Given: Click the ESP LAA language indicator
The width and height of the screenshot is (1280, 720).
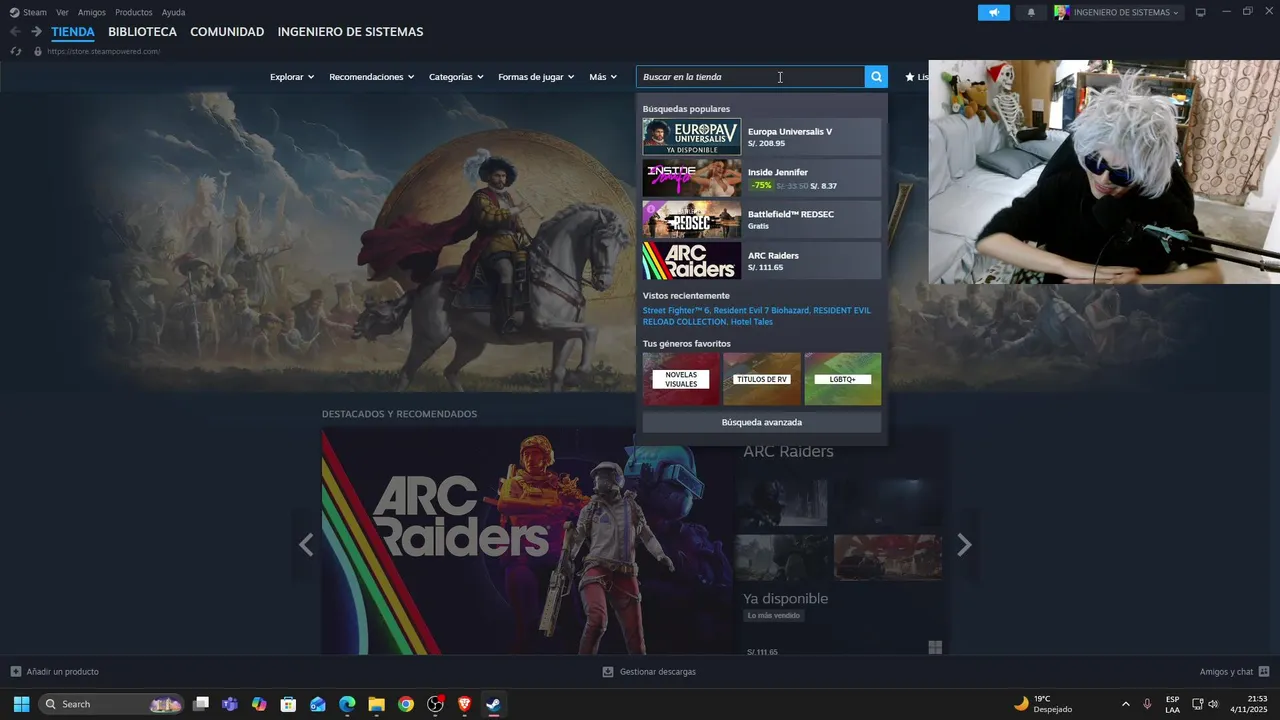Looking at the screenshot, I should (x=1172, y=704).
